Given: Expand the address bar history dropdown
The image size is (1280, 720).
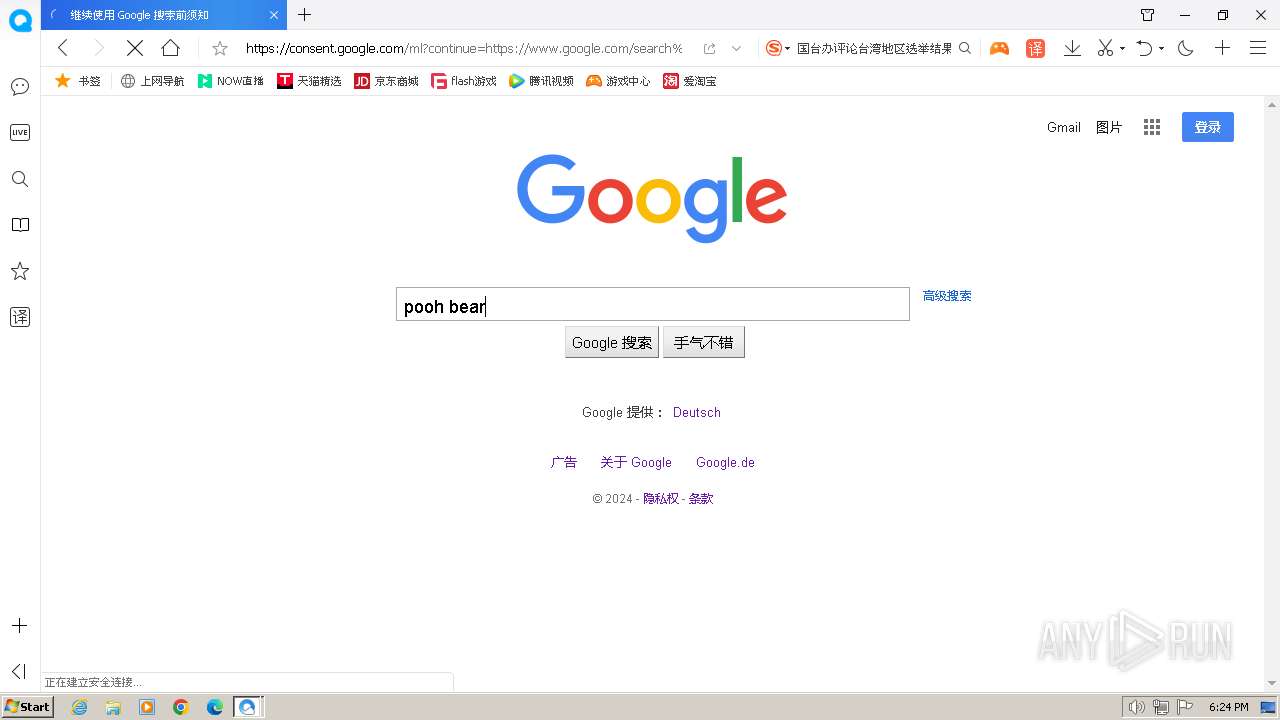Looking at the screenshot, I should coord(737,48).
